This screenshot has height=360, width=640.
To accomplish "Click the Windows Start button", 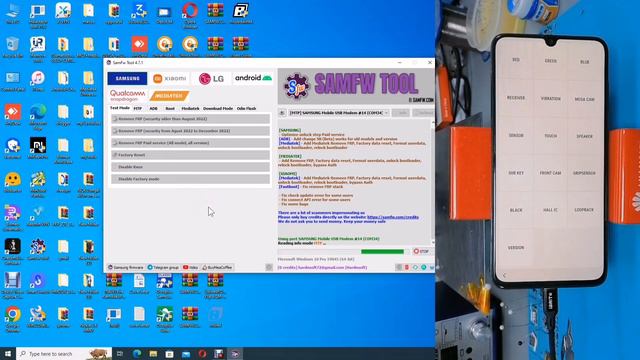I will pyautogui.click(x=8, y=353).
